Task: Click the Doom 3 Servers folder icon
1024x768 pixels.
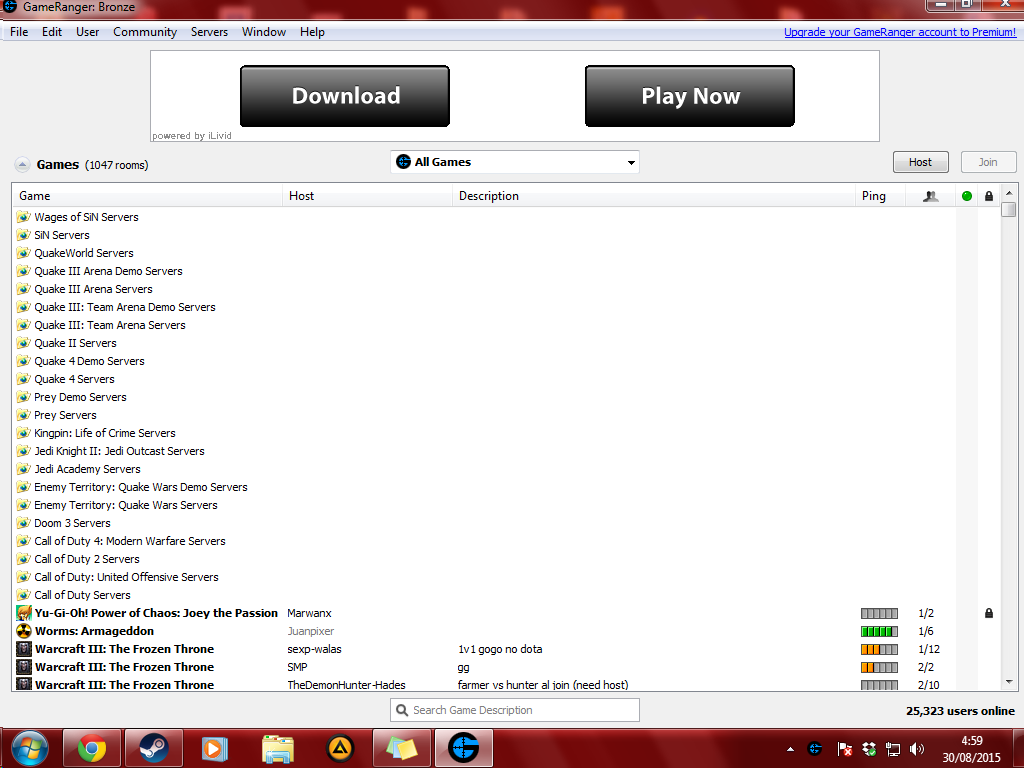Action: 24,523
